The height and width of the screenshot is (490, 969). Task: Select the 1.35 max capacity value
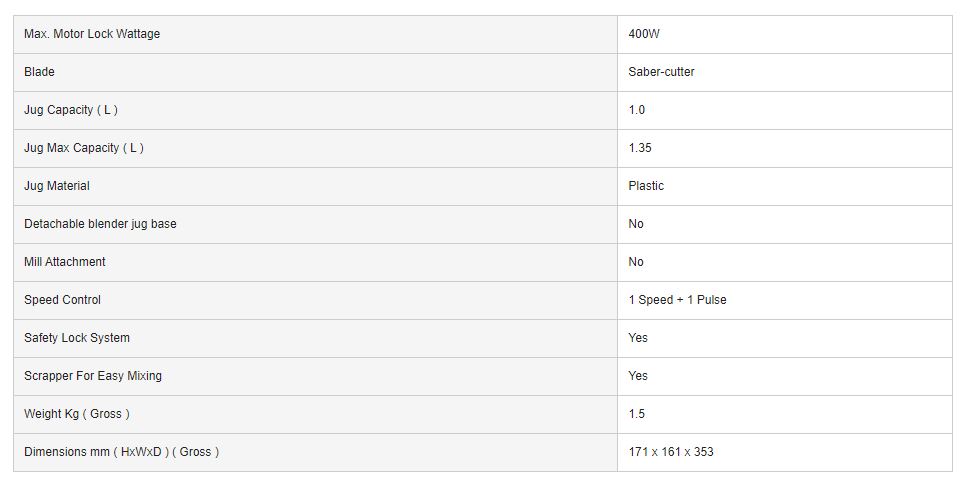coord(640,148)
